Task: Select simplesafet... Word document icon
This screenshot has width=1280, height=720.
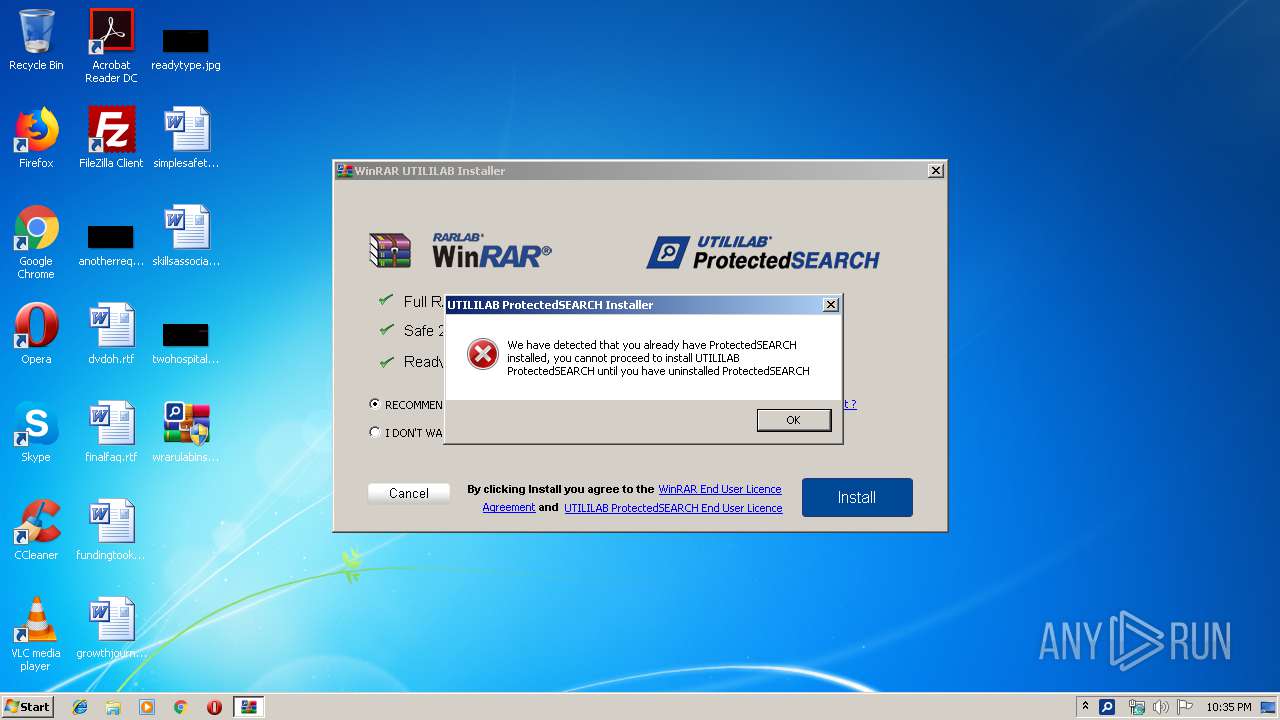Action: 186,138
